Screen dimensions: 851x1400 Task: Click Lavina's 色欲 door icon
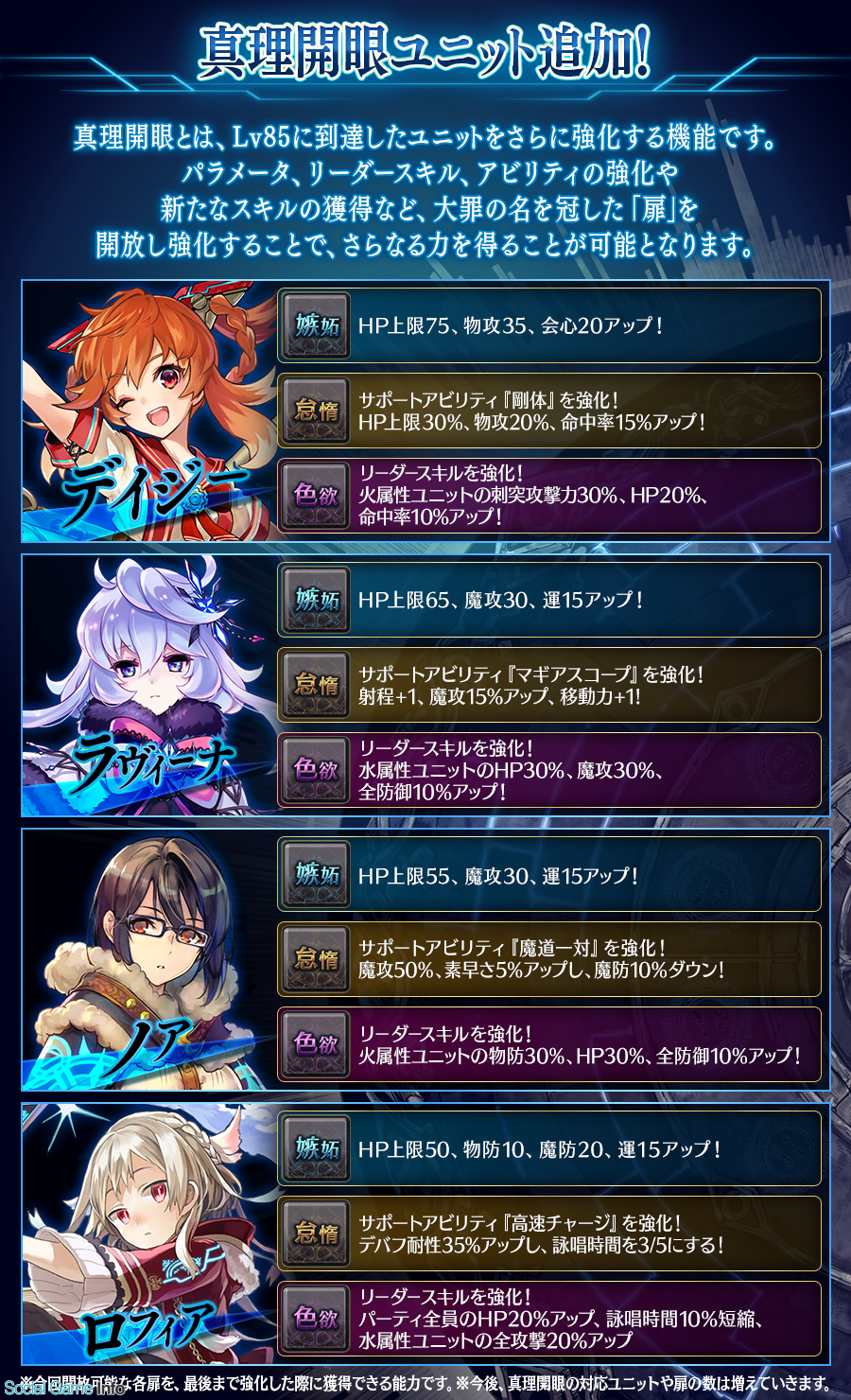[317, 770]
